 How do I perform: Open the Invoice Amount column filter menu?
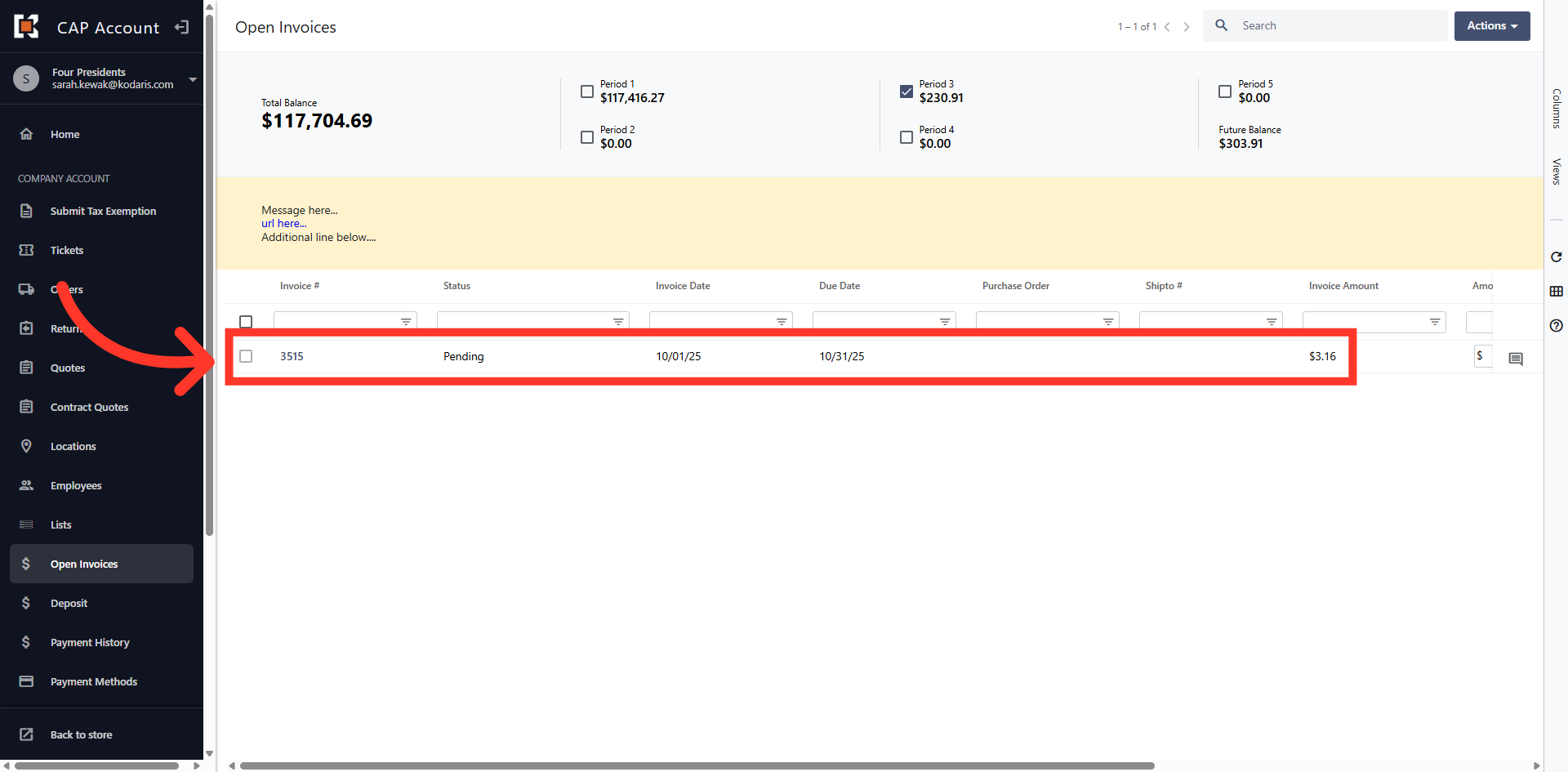click(x=1435, y=322)
